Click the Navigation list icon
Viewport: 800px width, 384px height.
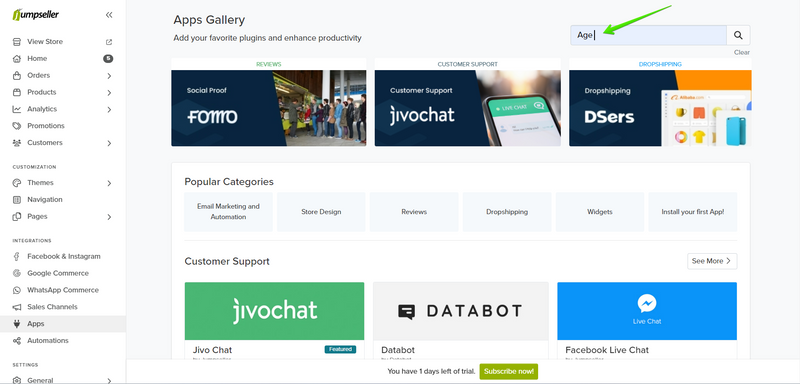17,199
